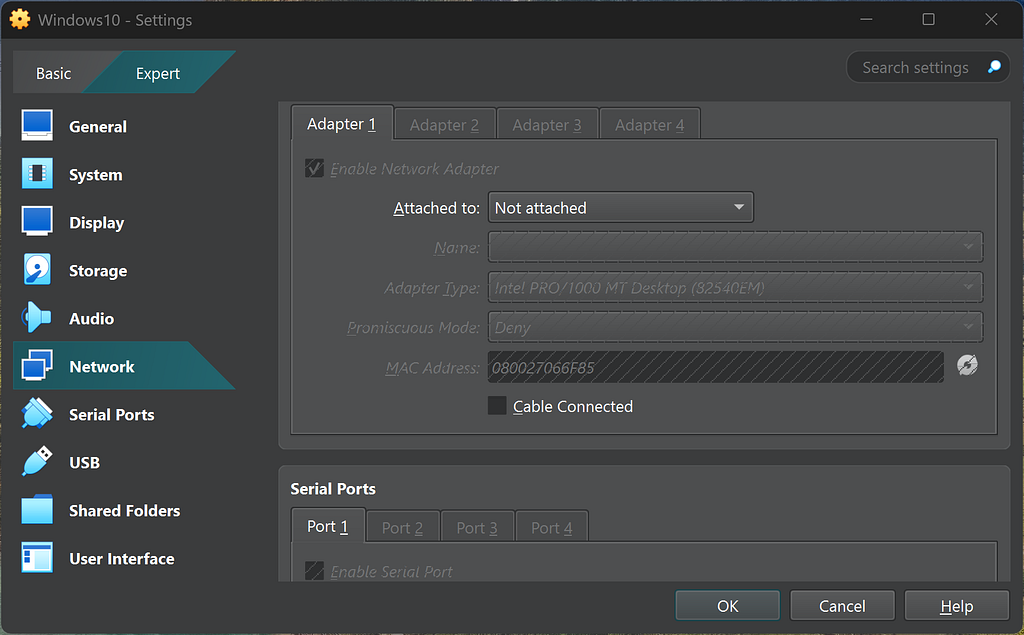This screenshot has width=1024, height=635.
Task: Click the Shared Folders icon
Action: [x=37, y=511]
